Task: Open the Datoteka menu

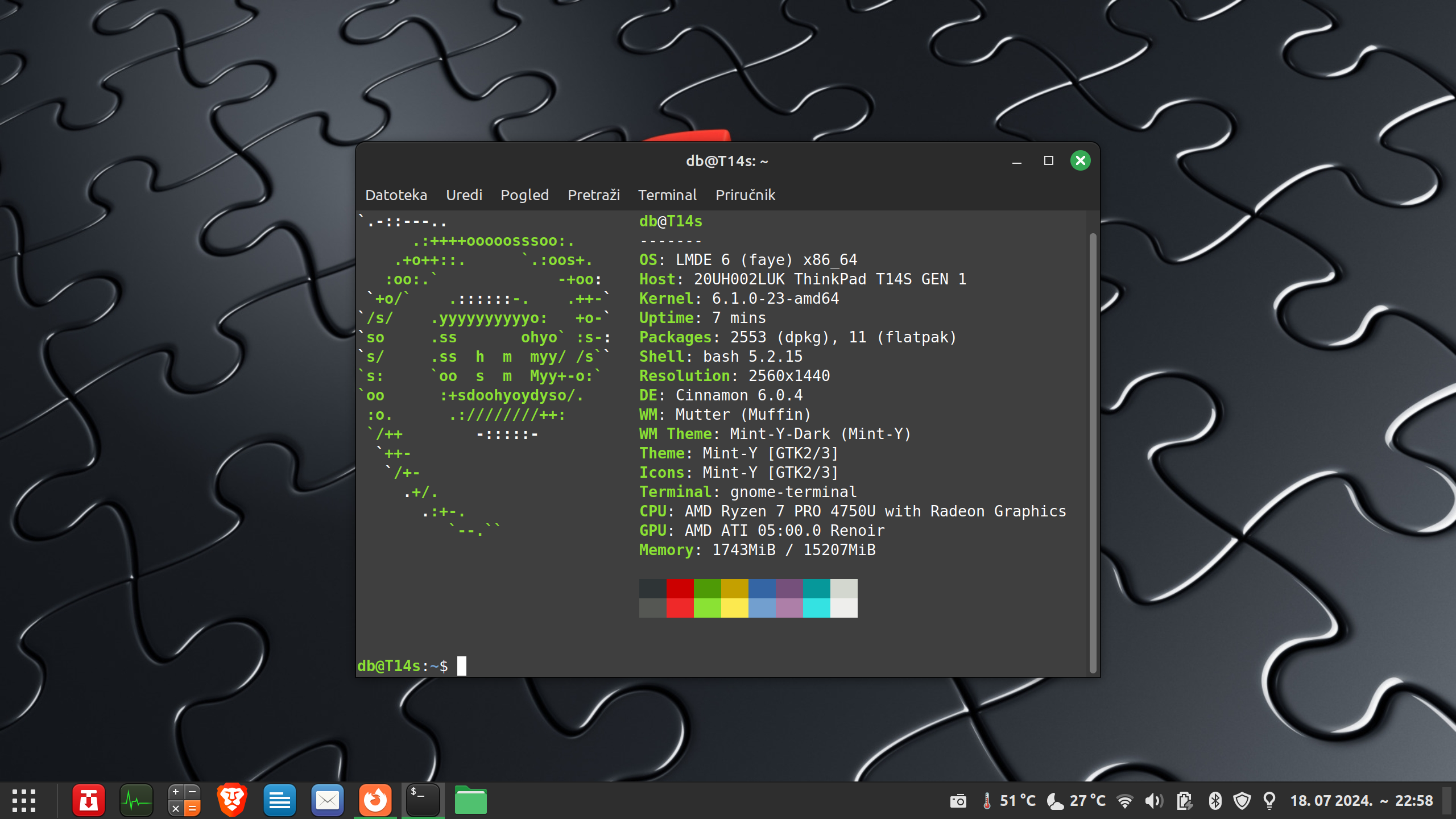Action: (x=396, y=195)
